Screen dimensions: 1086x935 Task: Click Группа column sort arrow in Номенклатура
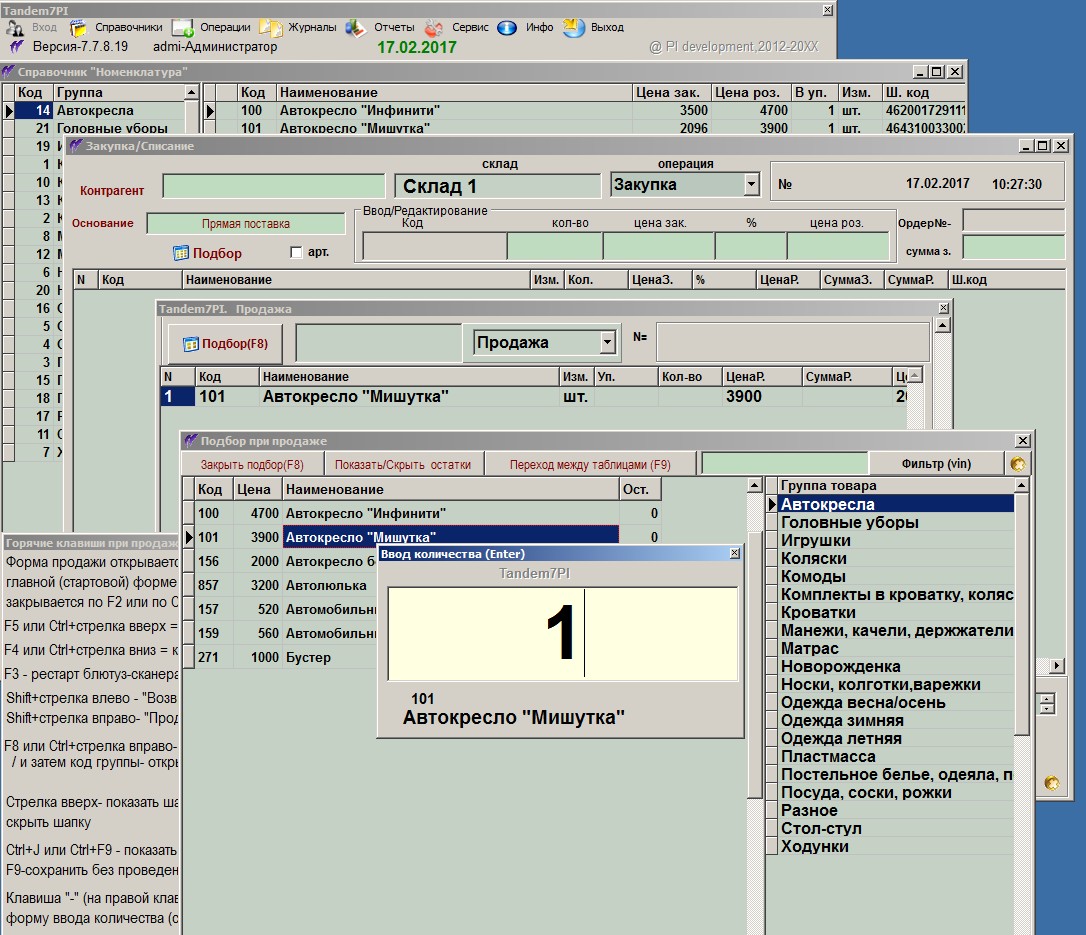coord(191,92)
